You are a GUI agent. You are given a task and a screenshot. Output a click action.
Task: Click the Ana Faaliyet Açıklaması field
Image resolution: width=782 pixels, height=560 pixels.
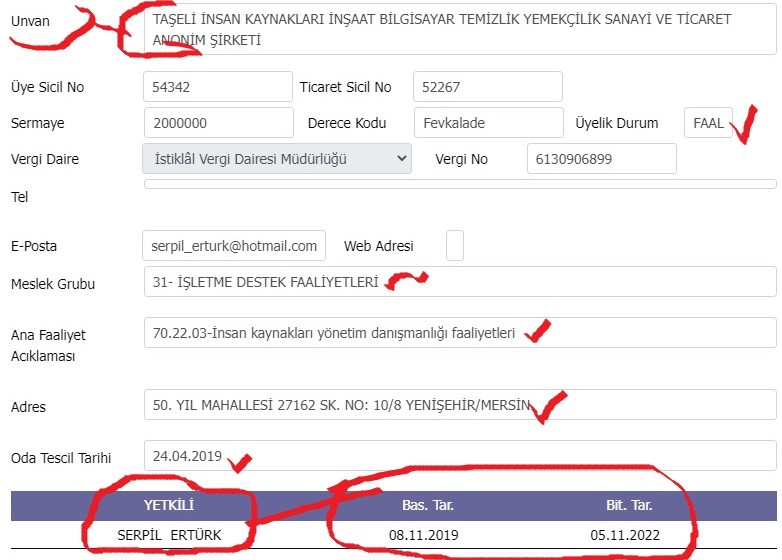point(460,333)
